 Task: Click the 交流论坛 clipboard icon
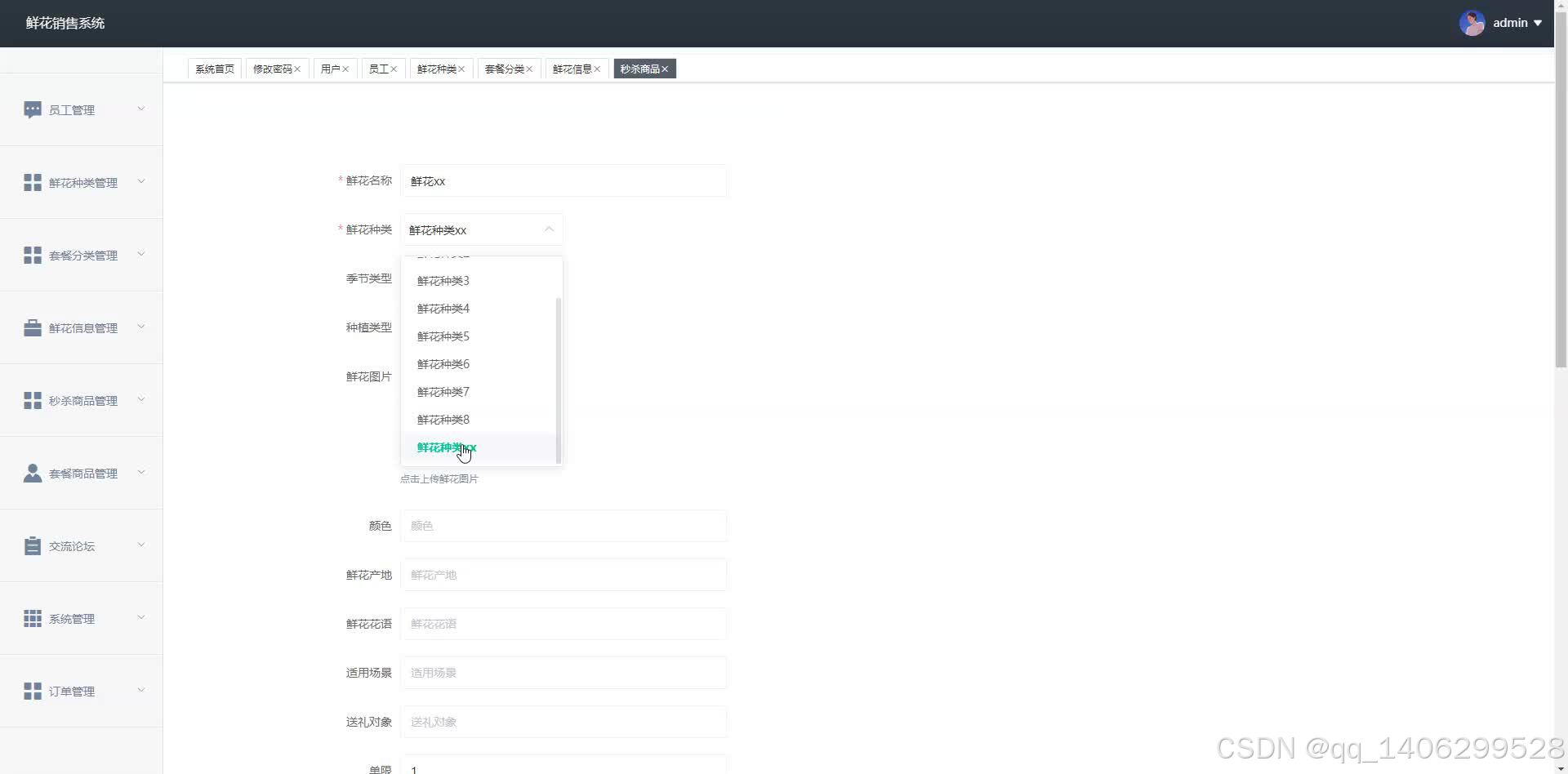[x=33, y=545]
